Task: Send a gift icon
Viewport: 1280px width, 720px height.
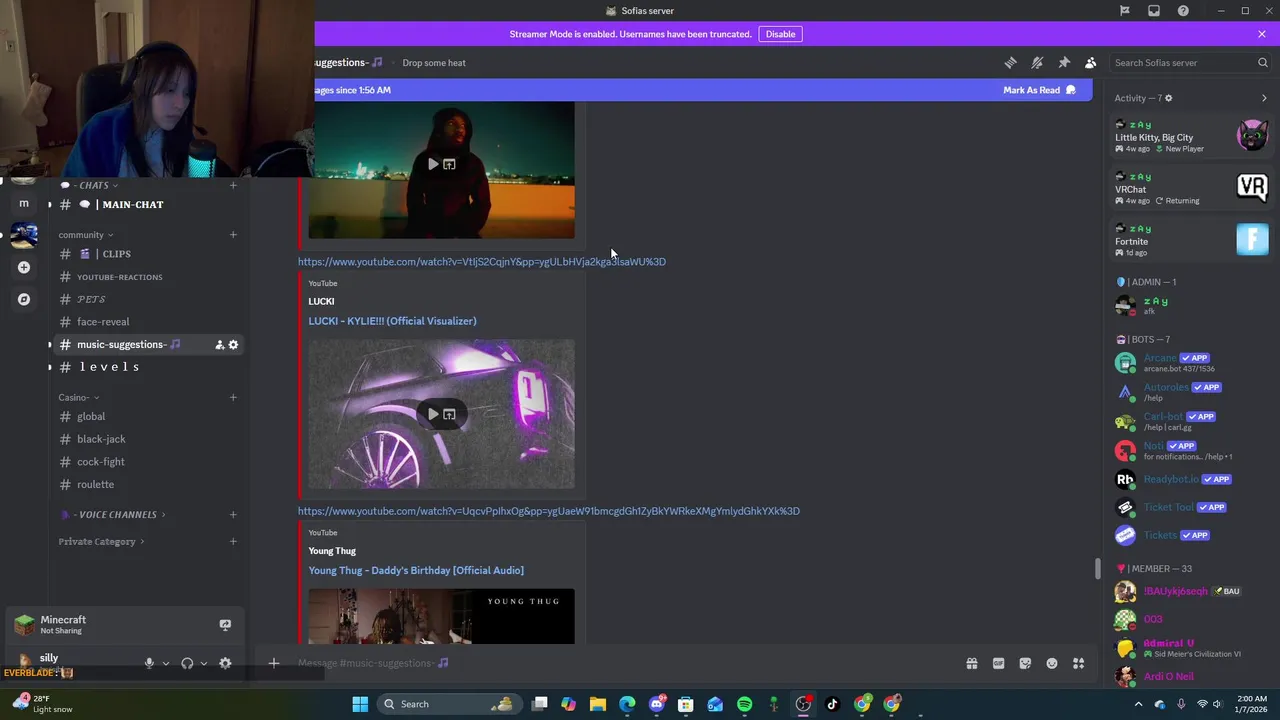Action: click(971, 663)
